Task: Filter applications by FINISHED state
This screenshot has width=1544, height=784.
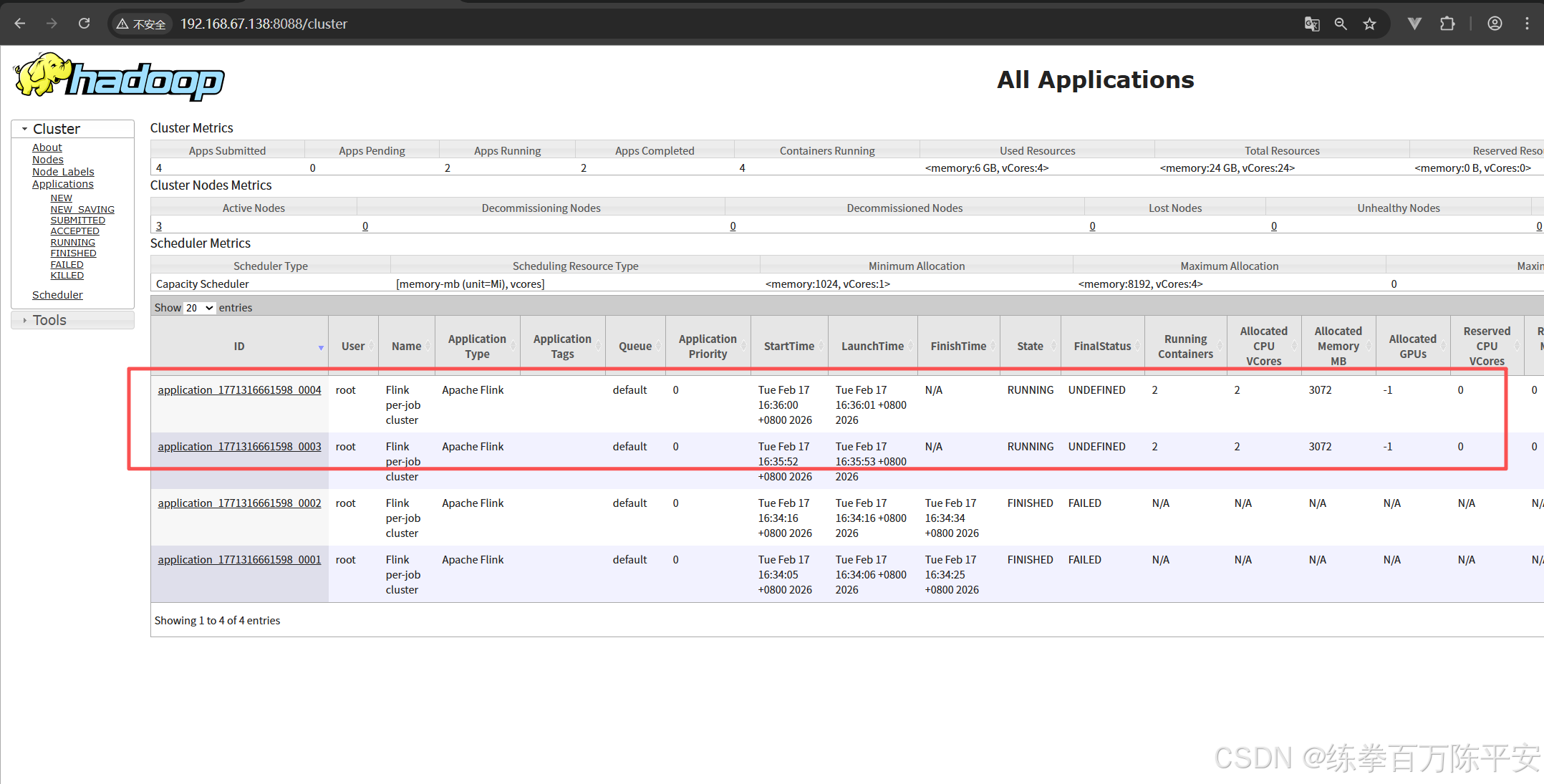Action: (74, 253)
